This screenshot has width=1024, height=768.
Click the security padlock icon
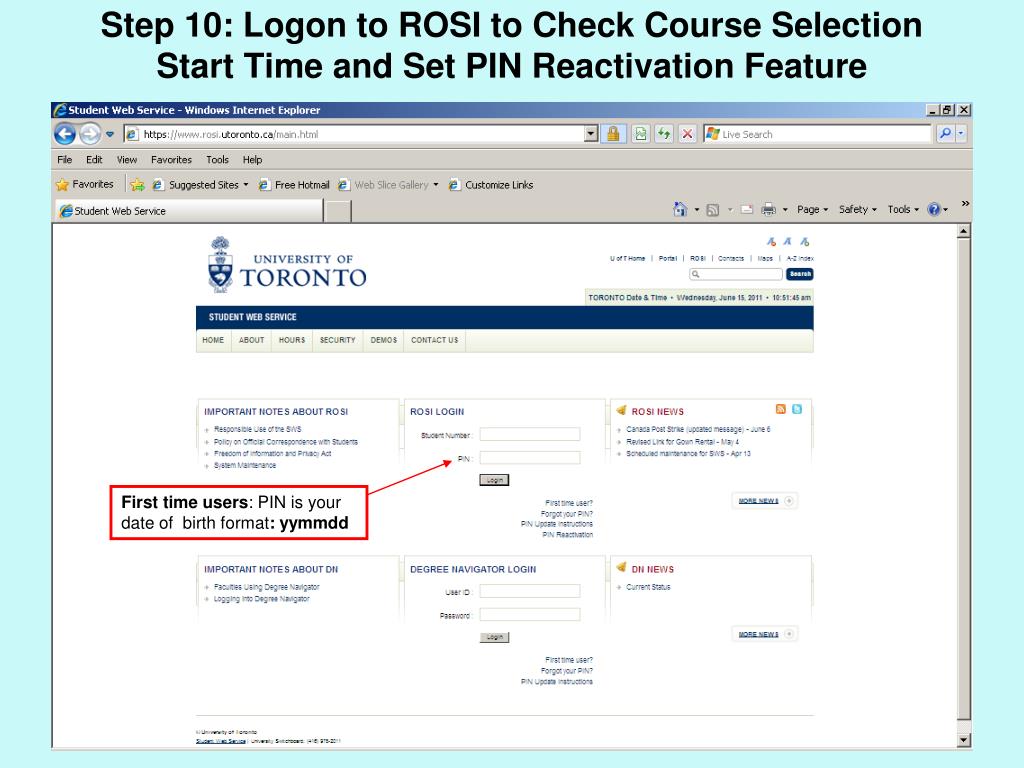pos(613,134)
